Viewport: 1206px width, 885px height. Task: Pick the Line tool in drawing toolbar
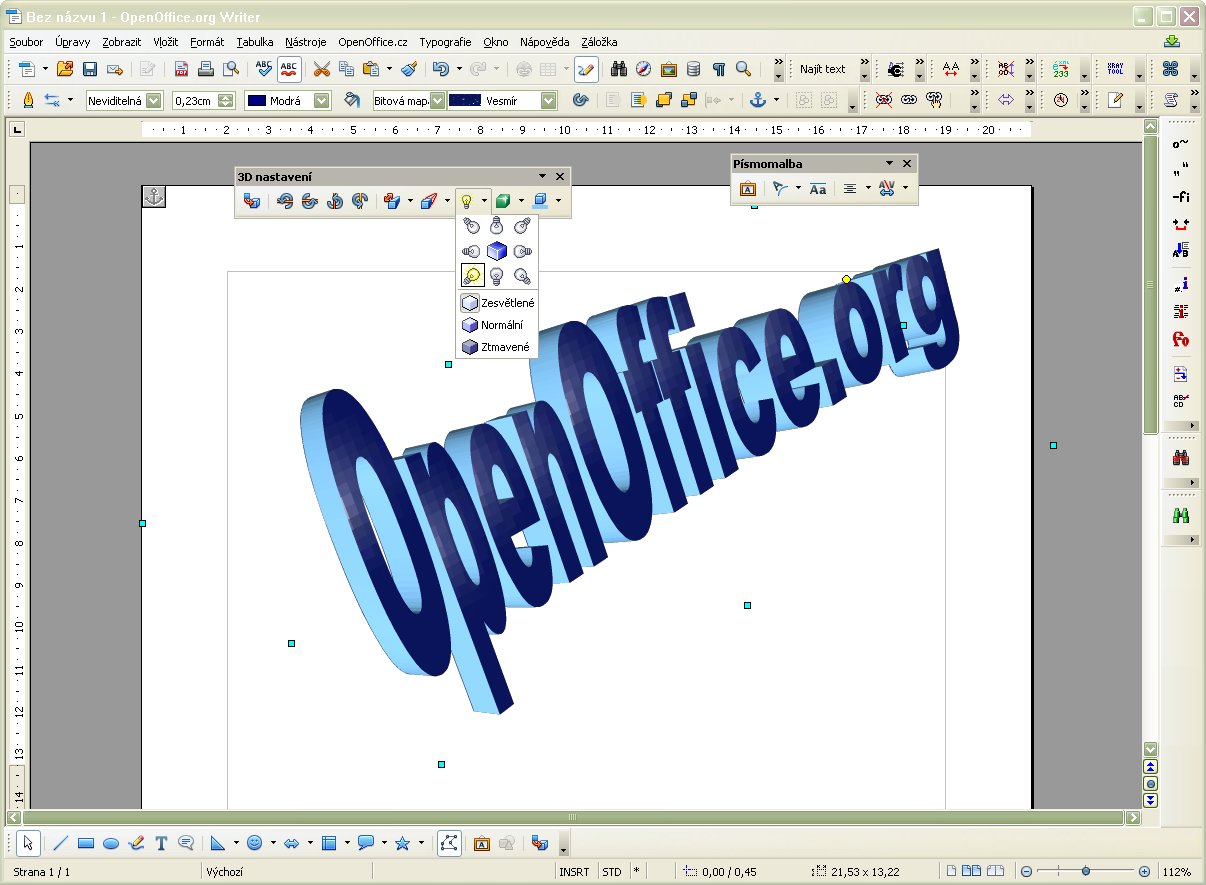pos(61,843)
